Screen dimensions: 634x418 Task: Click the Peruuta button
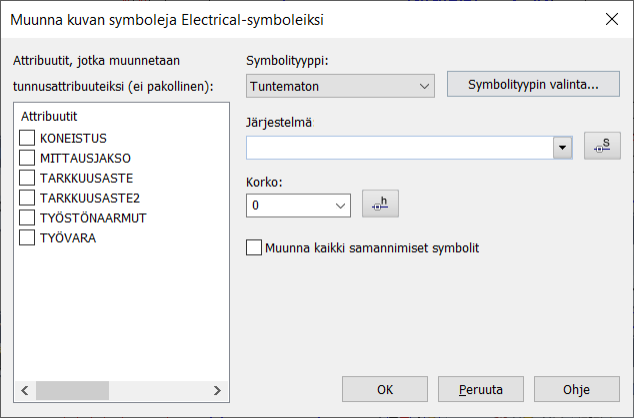[480, 389]
